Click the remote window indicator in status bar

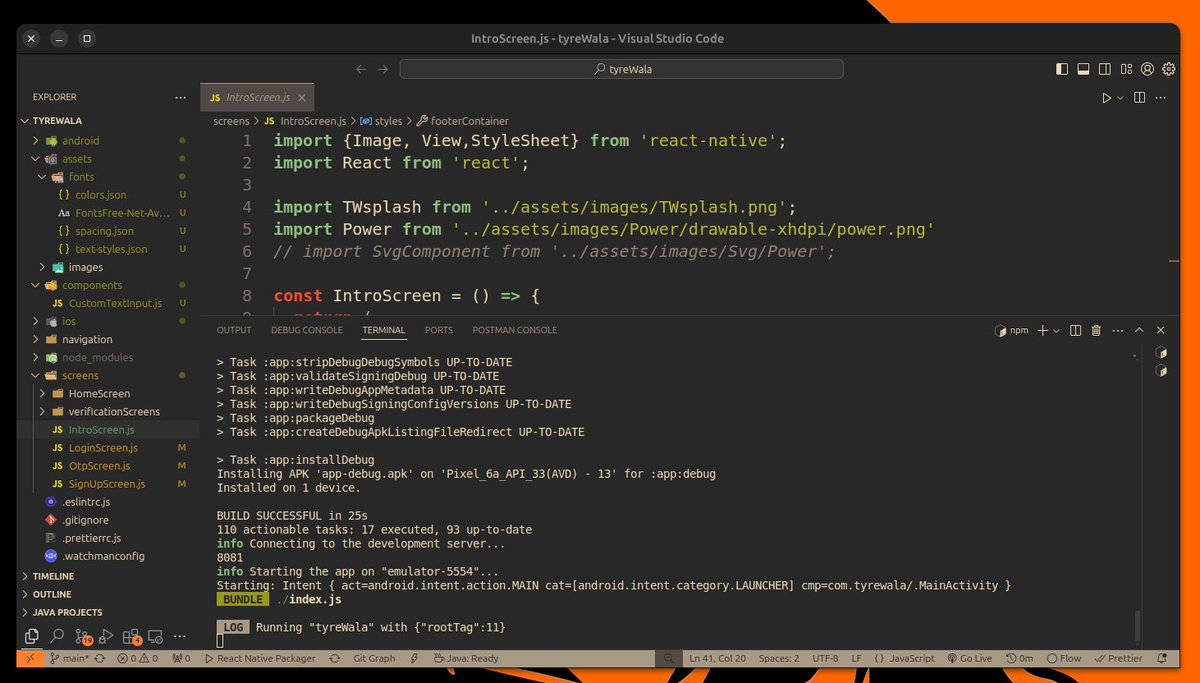[30, 658]
